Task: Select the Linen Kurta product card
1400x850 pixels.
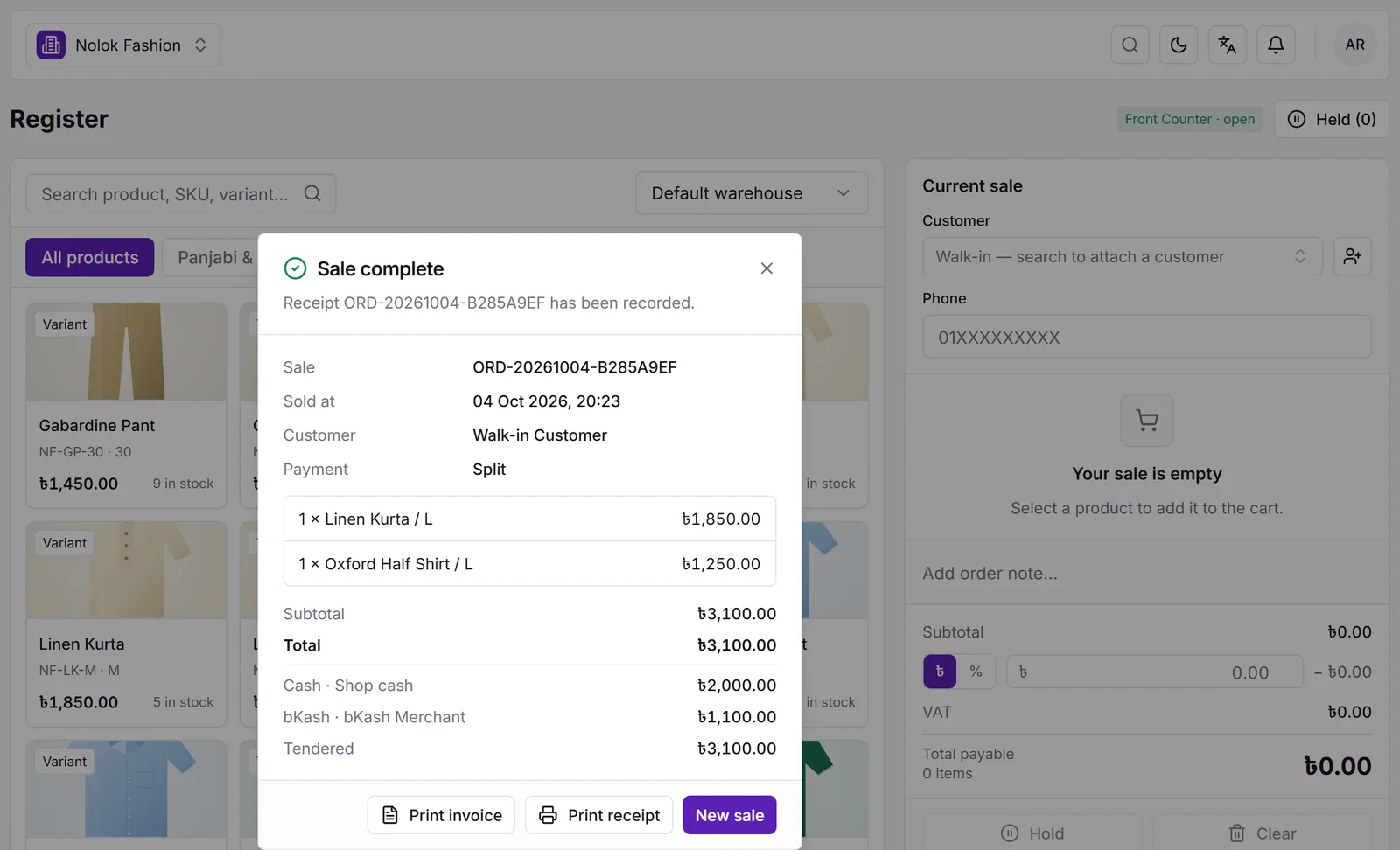Action: (127, 624)
